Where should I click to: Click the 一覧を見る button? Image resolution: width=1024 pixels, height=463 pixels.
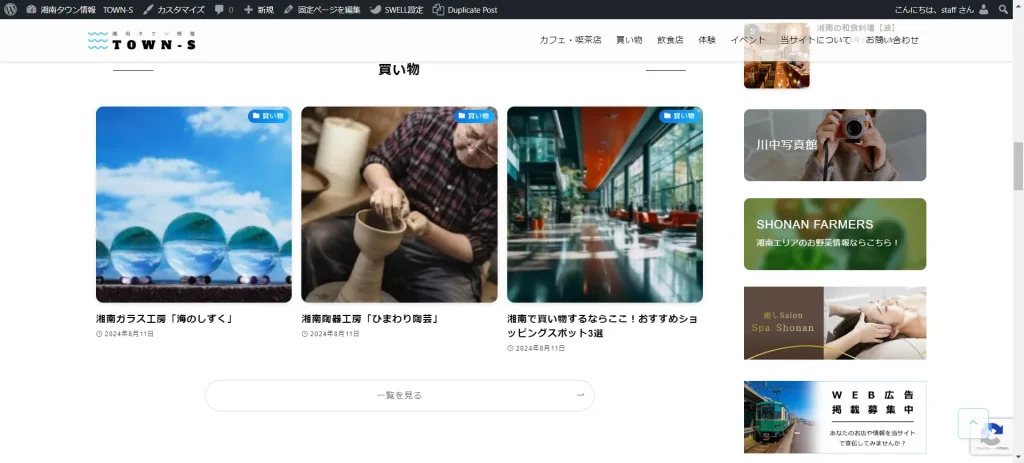click(400, 396)
